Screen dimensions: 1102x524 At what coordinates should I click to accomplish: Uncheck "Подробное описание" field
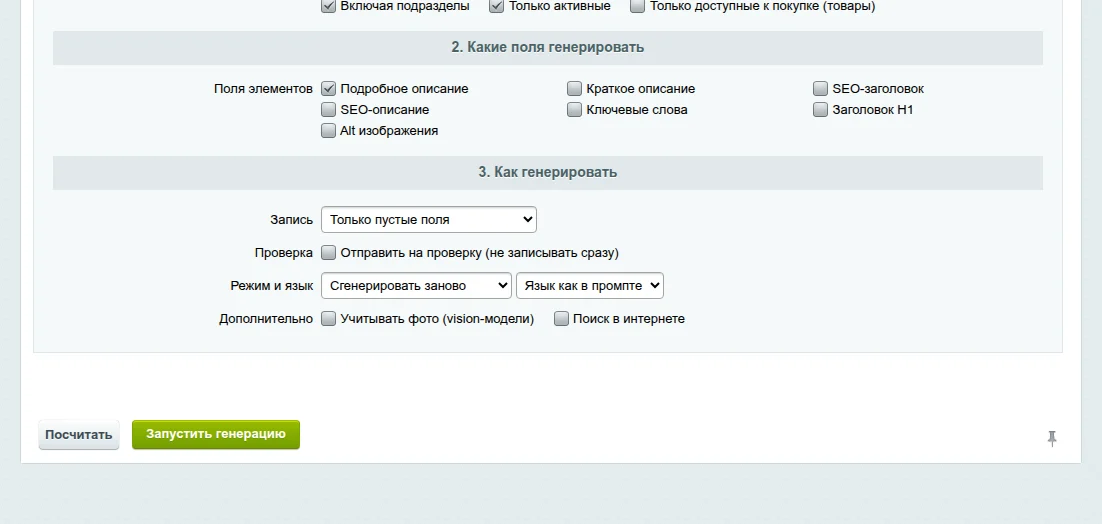pos(328,89)
